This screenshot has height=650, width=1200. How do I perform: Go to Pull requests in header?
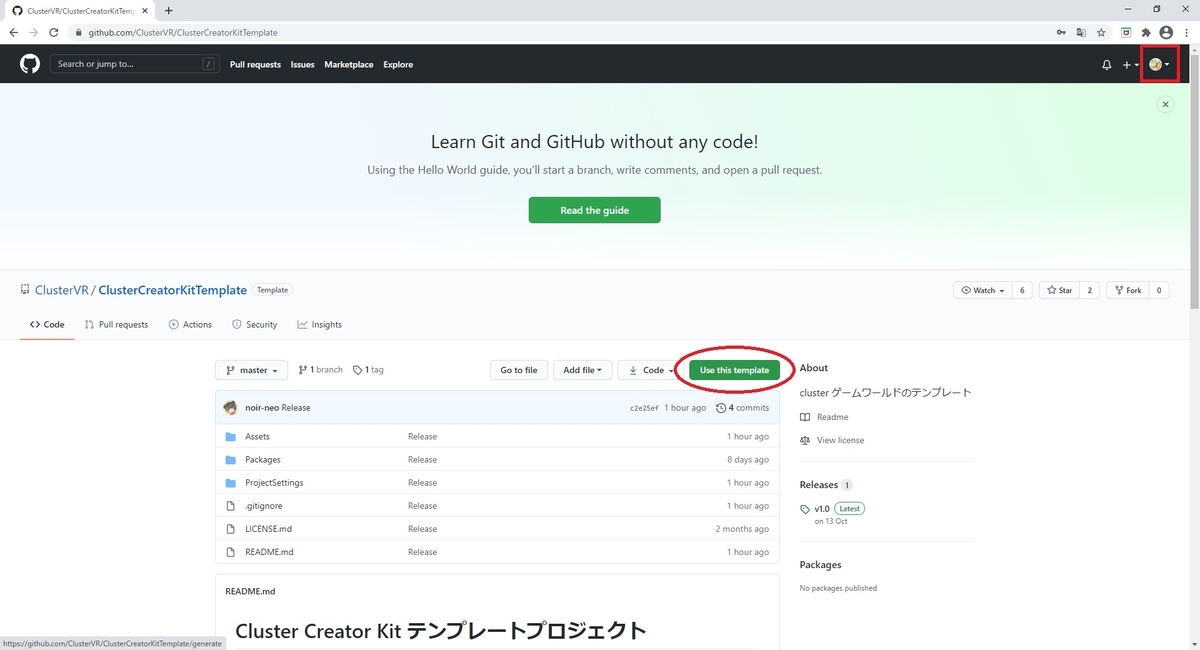(x=255, y=65)
